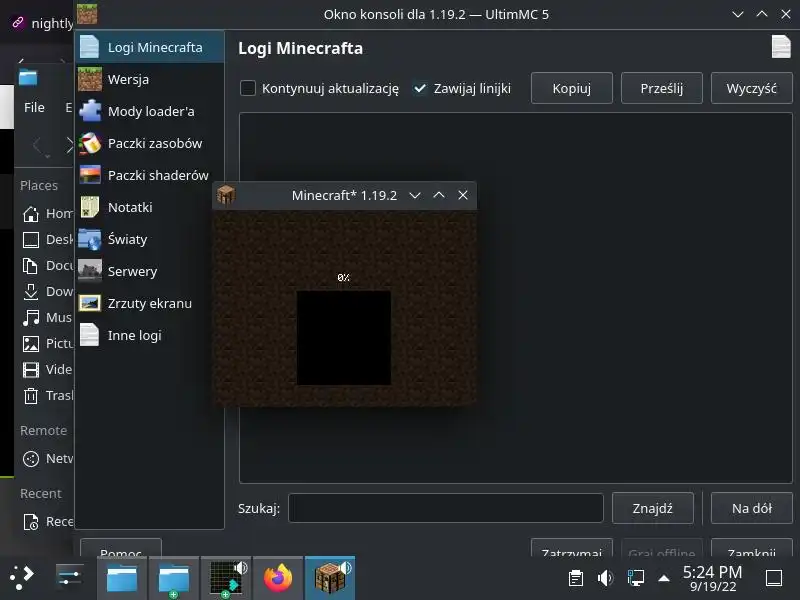The image size is (800, 600).
Task: Click the Paczki shaderów sunset icon
Action: pyautogui.click(x=90, y=175)
